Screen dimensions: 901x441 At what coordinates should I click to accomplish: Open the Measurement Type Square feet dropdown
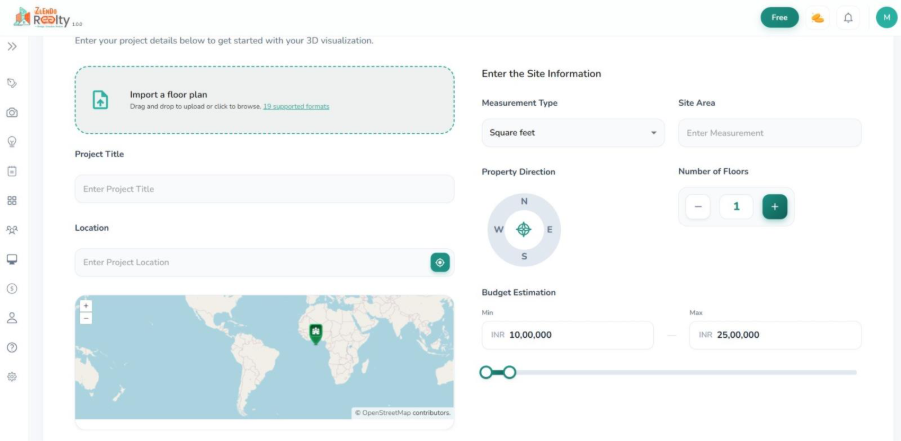pos(573,133)
